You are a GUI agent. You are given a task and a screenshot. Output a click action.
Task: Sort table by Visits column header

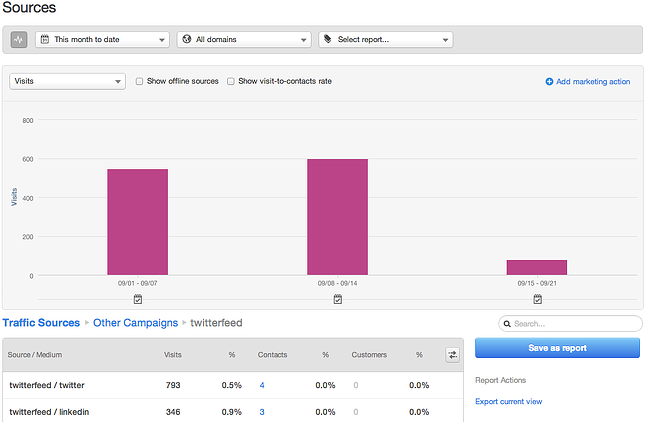(173, 354)
